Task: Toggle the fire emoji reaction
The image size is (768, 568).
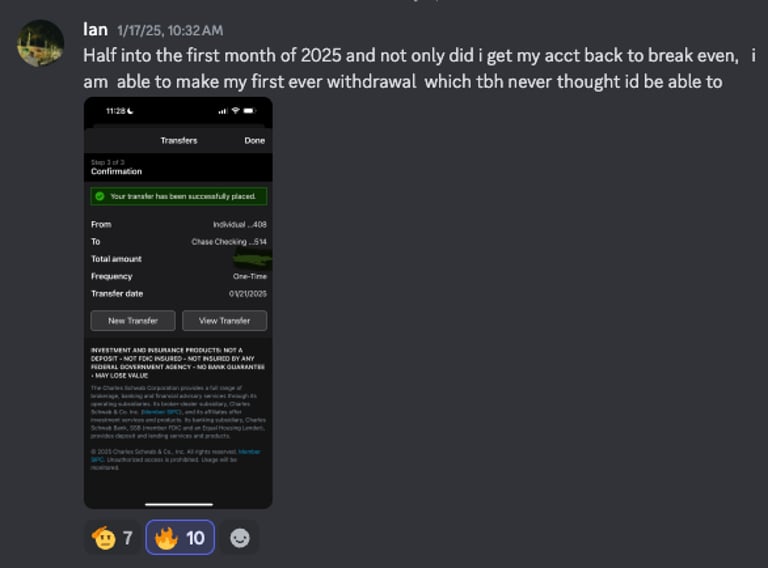Action: 180,538
